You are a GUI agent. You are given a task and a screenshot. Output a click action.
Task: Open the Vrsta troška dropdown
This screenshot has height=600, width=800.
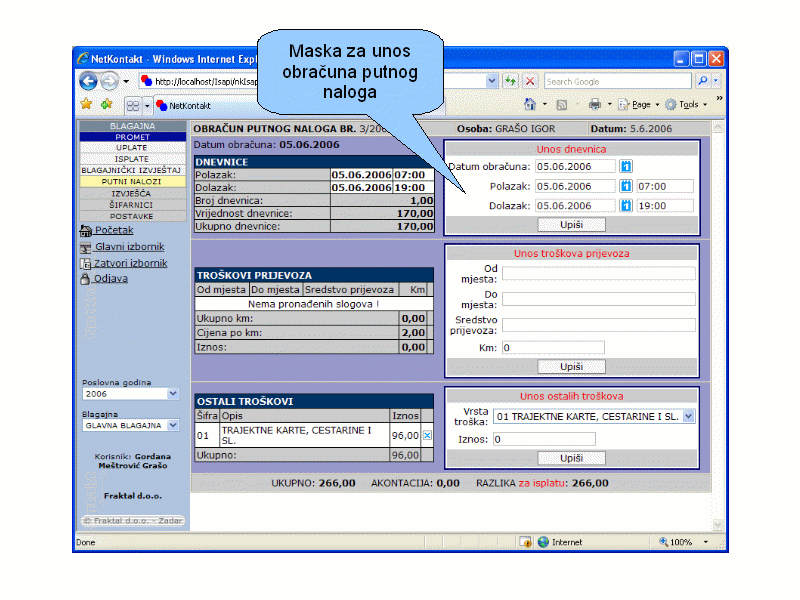pyautogui.click(x=688, y=416)
